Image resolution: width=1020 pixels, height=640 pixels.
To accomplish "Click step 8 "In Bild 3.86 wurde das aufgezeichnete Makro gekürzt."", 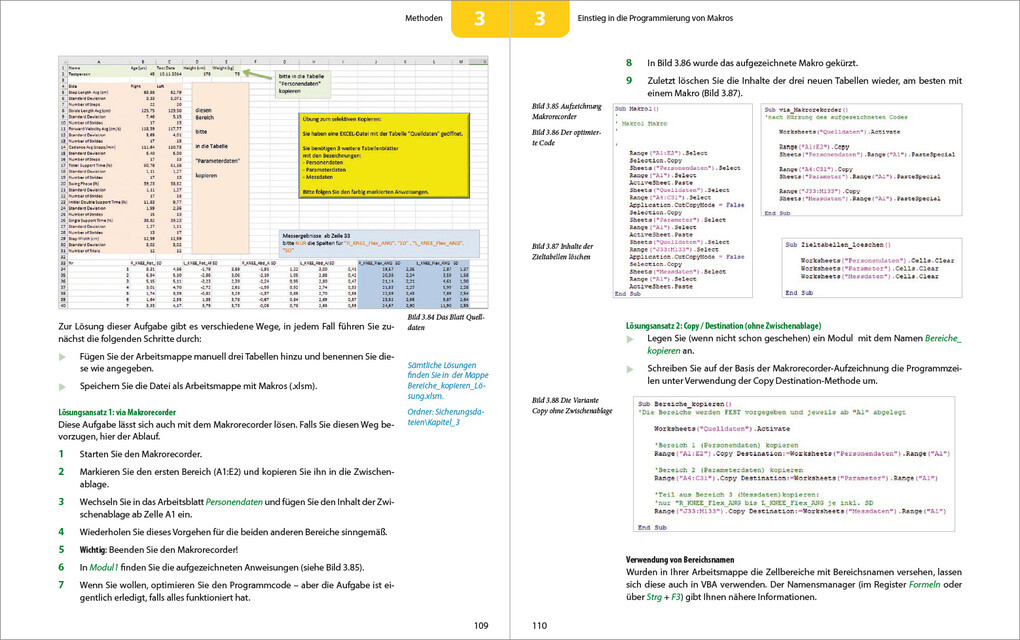I will tap(753, 63).
